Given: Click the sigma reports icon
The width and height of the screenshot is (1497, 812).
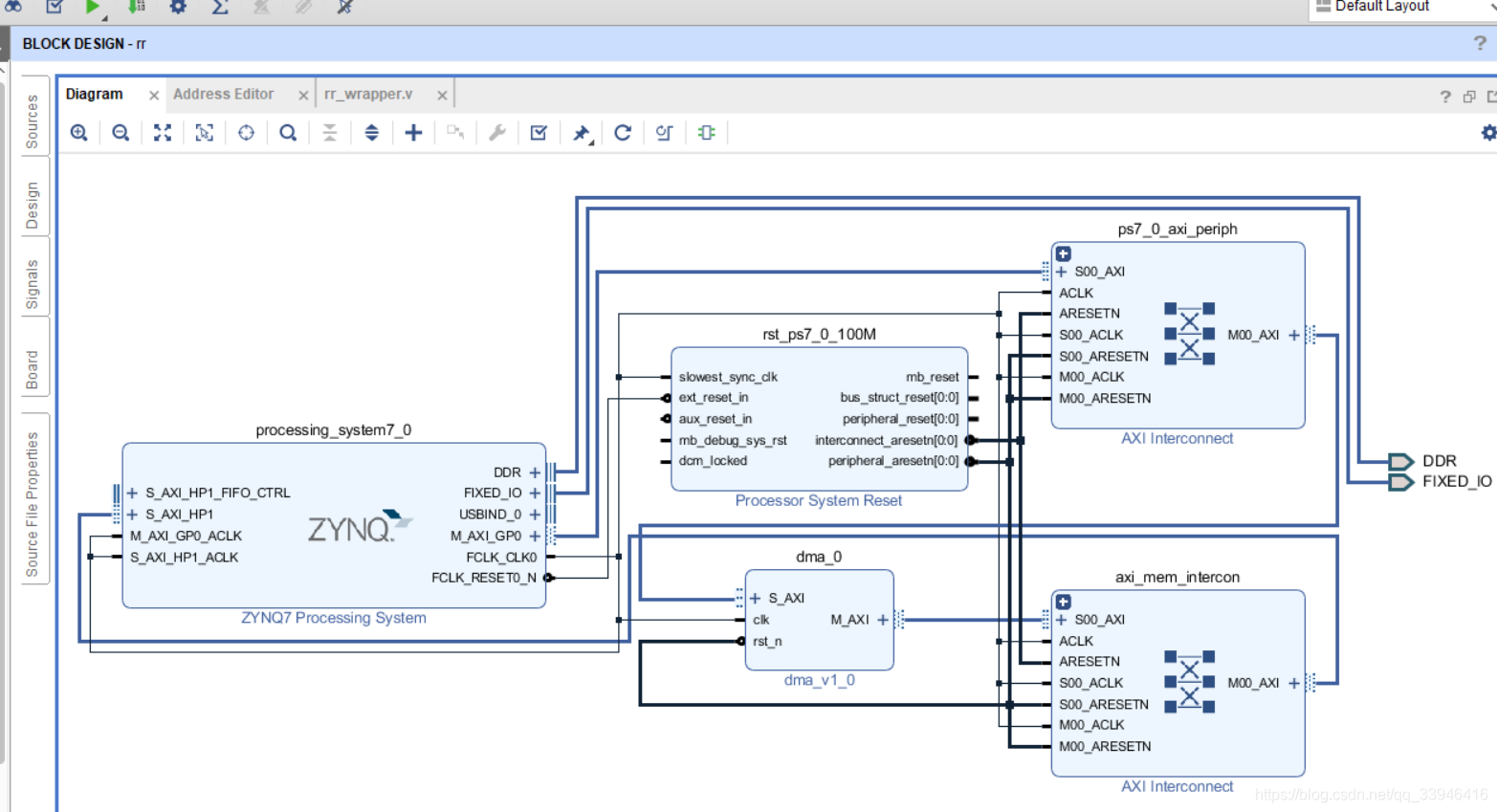Looking at the screenshot, I should 220,8.
